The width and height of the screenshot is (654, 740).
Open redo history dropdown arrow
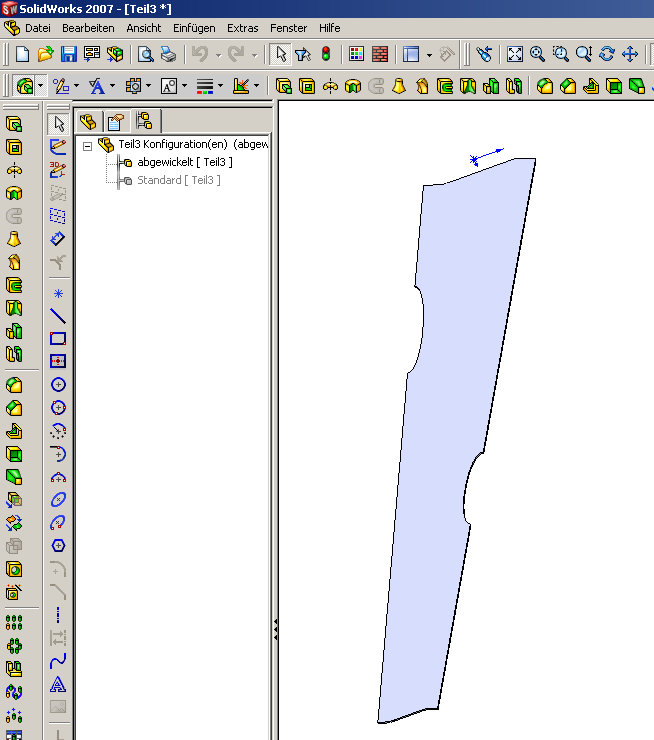pyautogui.click(x=254, y=55)
